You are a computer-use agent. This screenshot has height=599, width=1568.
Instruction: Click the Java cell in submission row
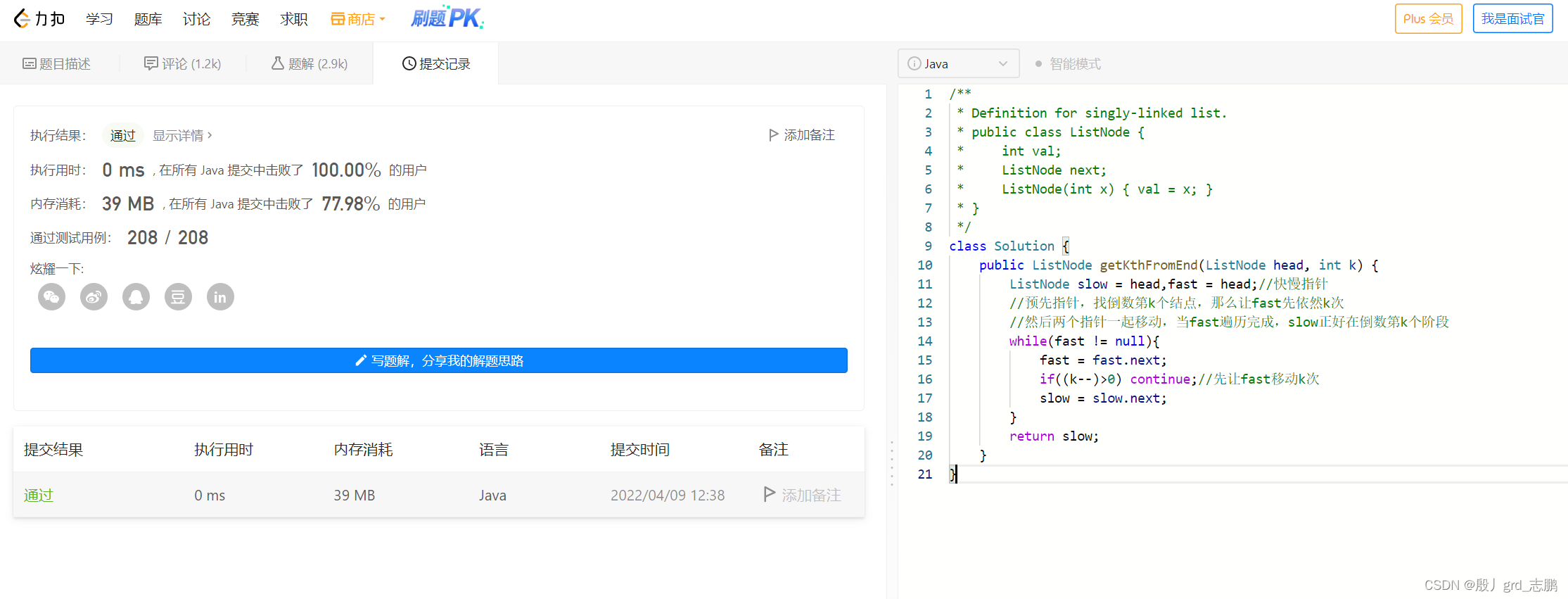(492, 495)
